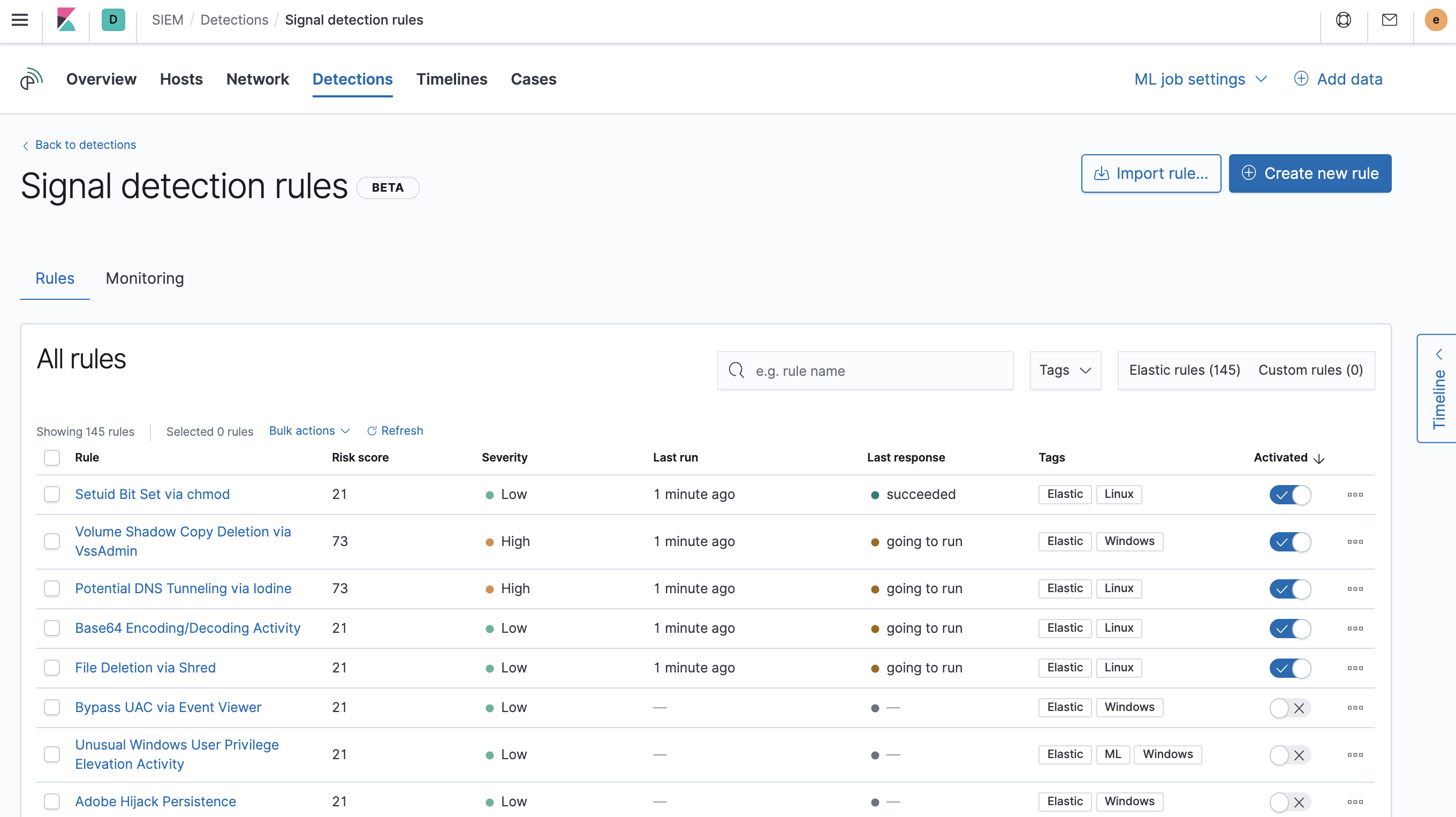This screenshot has width=1456, height=817.
Task: Open actions menu for Setuid Bit Set row
Action: (1355, 495)
